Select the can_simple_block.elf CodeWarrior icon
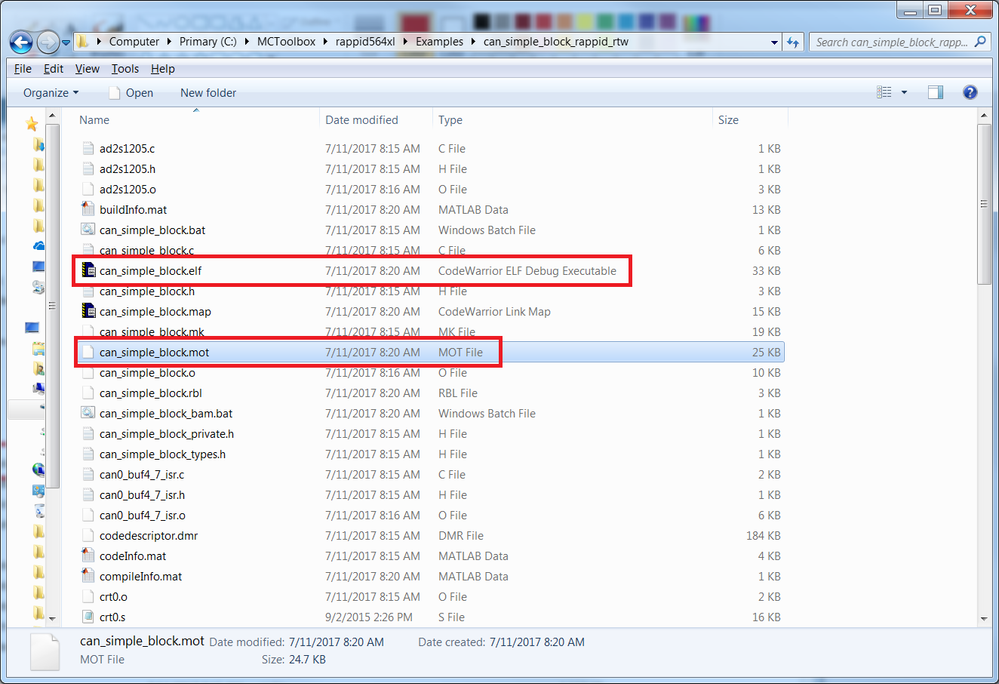Image resolution: width=999 pixels, height=684 pixels. [x=89, y=271]
